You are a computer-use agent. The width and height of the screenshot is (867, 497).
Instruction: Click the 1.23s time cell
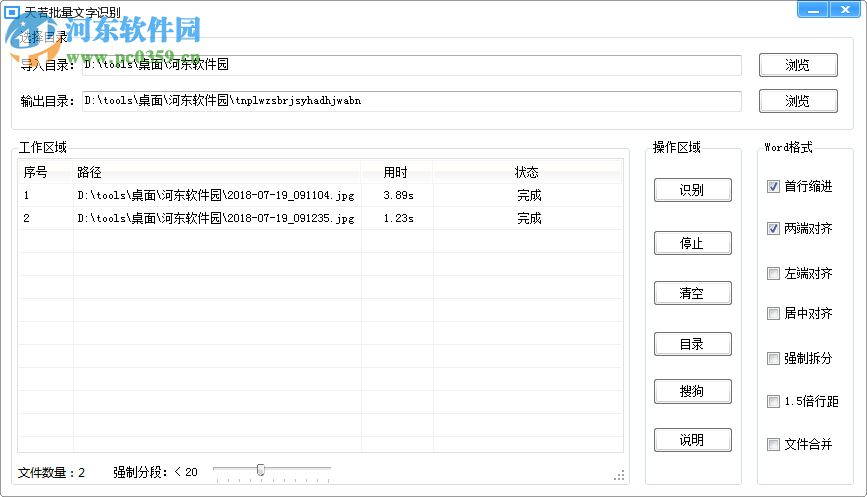click(398, 218)
